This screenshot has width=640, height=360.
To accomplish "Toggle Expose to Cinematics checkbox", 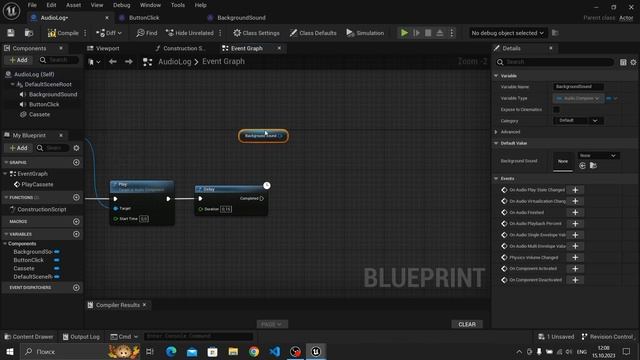I will click(556, 110).
